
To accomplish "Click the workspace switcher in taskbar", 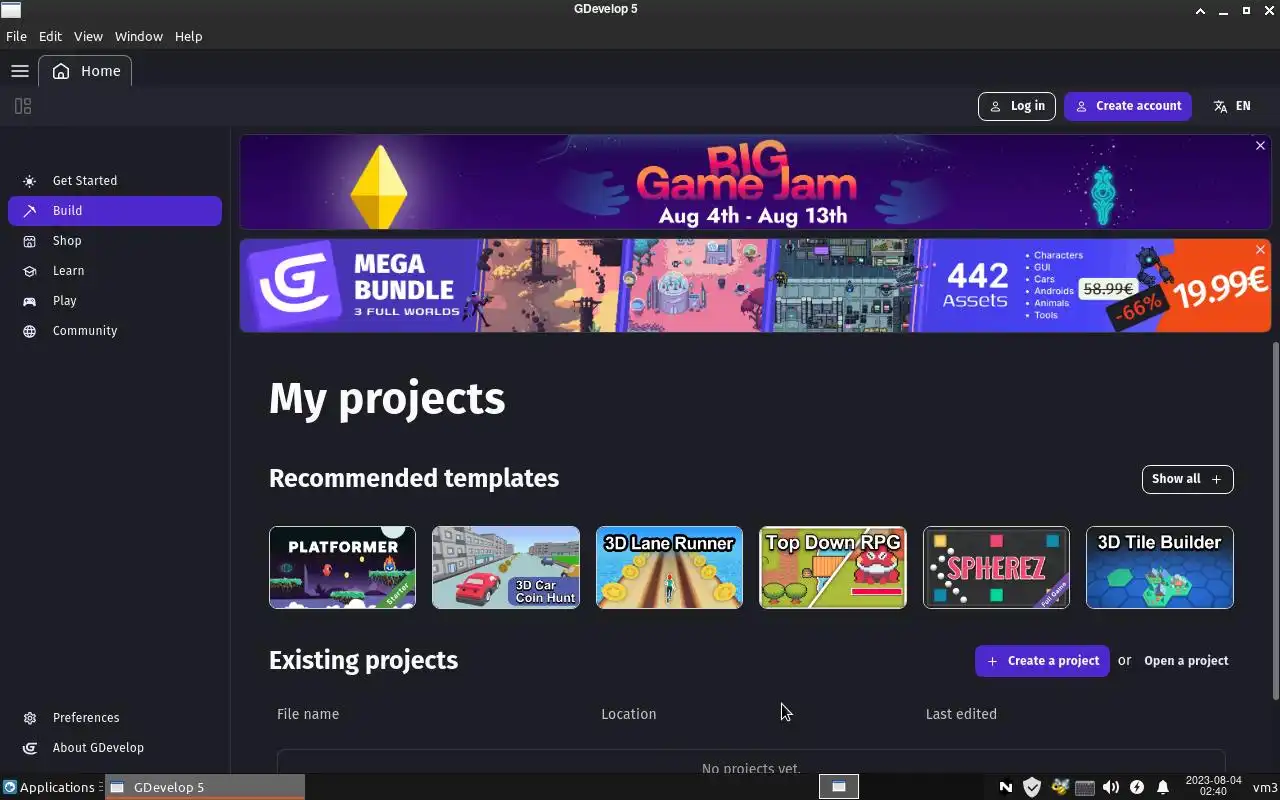I will click(839, 787).
